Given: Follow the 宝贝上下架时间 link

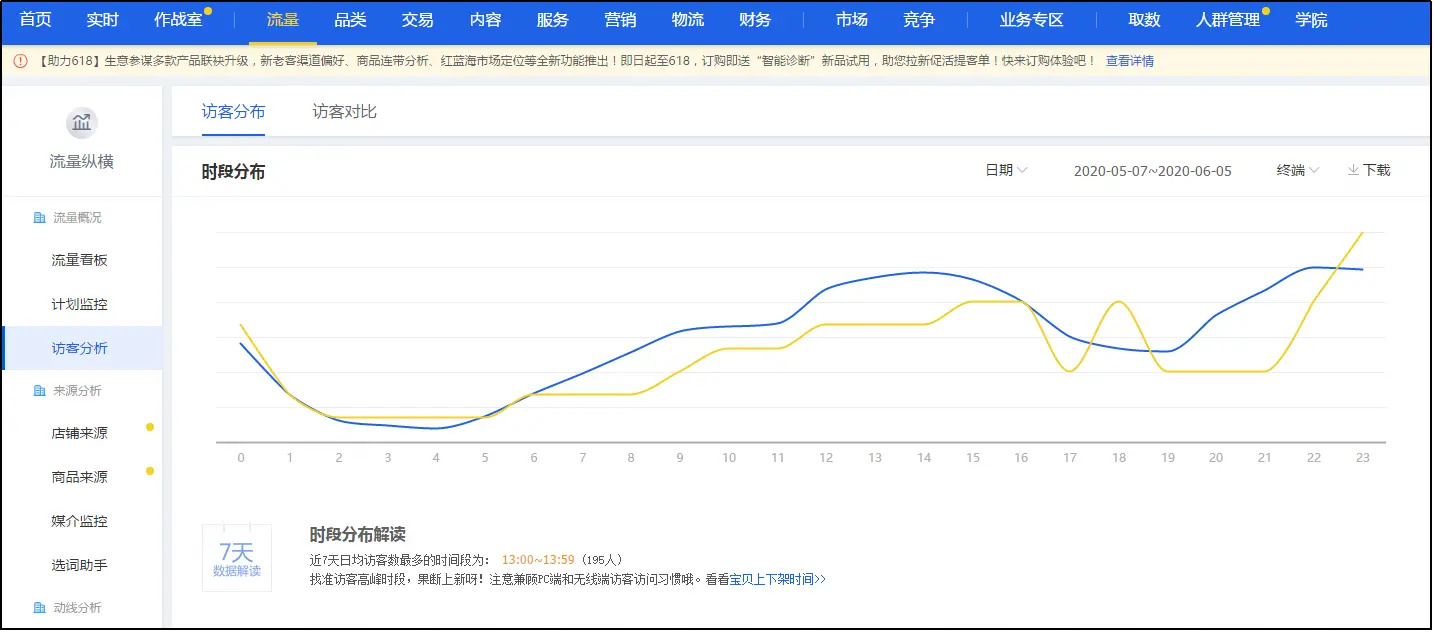Looking at the screenshot, I should click(777, 579).
